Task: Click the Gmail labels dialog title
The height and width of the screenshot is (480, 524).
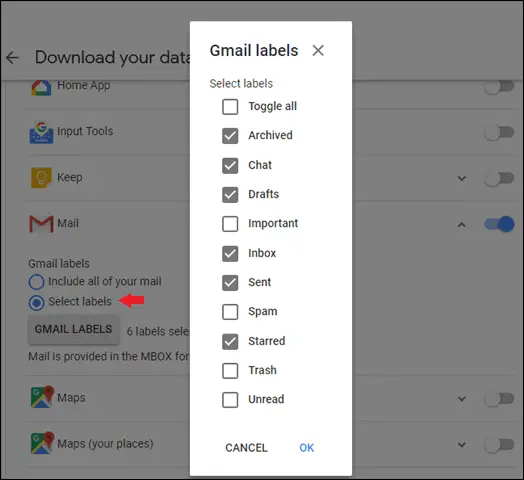Action: [254, 51]
